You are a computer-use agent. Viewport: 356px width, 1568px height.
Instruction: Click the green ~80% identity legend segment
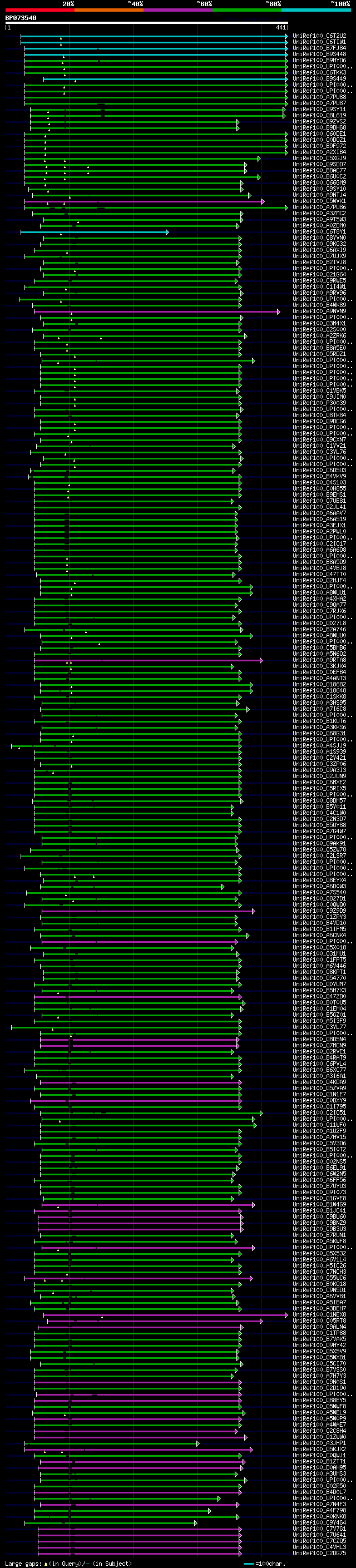247,11
